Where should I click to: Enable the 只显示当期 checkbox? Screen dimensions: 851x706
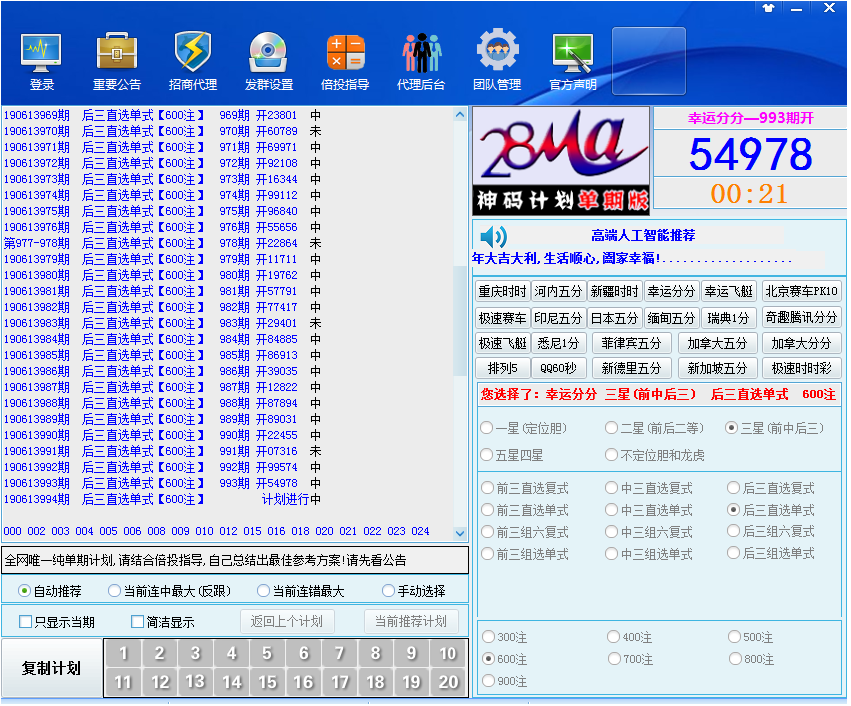[x=26, y=622]
